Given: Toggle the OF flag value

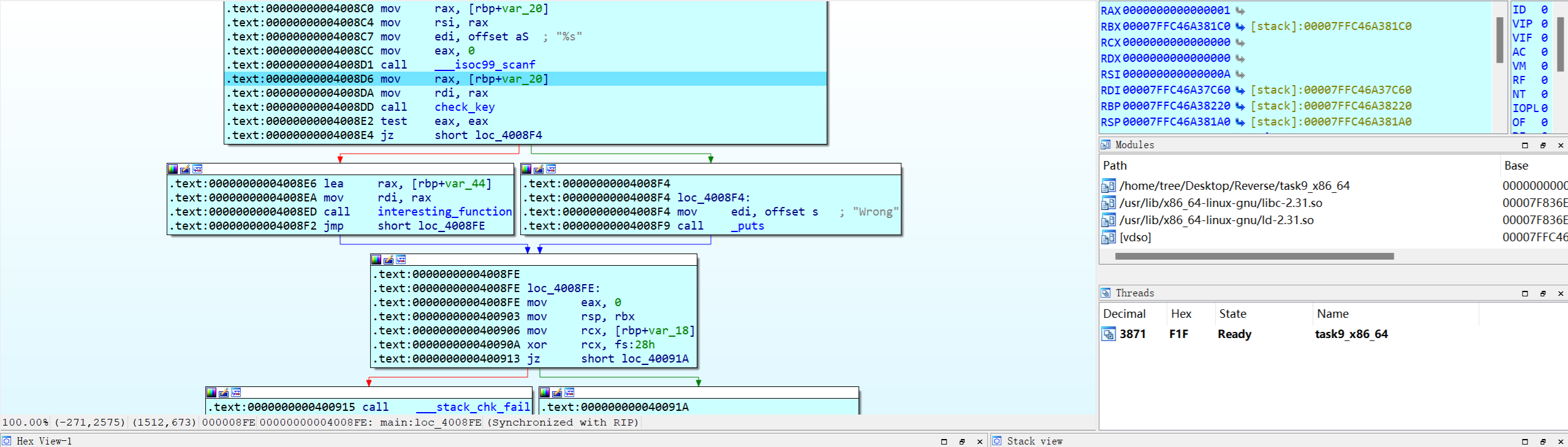Looking at the screenshot, I should [1544, 122].
